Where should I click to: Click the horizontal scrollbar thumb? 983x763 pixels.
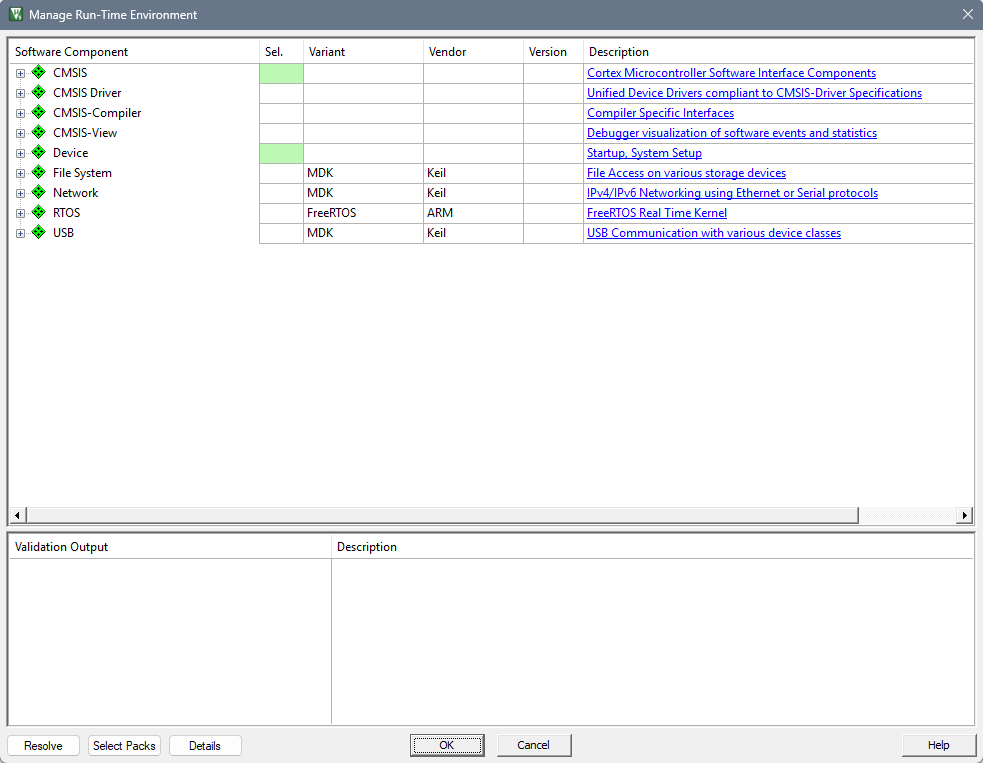pyautogui.click(x=442, y=515)
